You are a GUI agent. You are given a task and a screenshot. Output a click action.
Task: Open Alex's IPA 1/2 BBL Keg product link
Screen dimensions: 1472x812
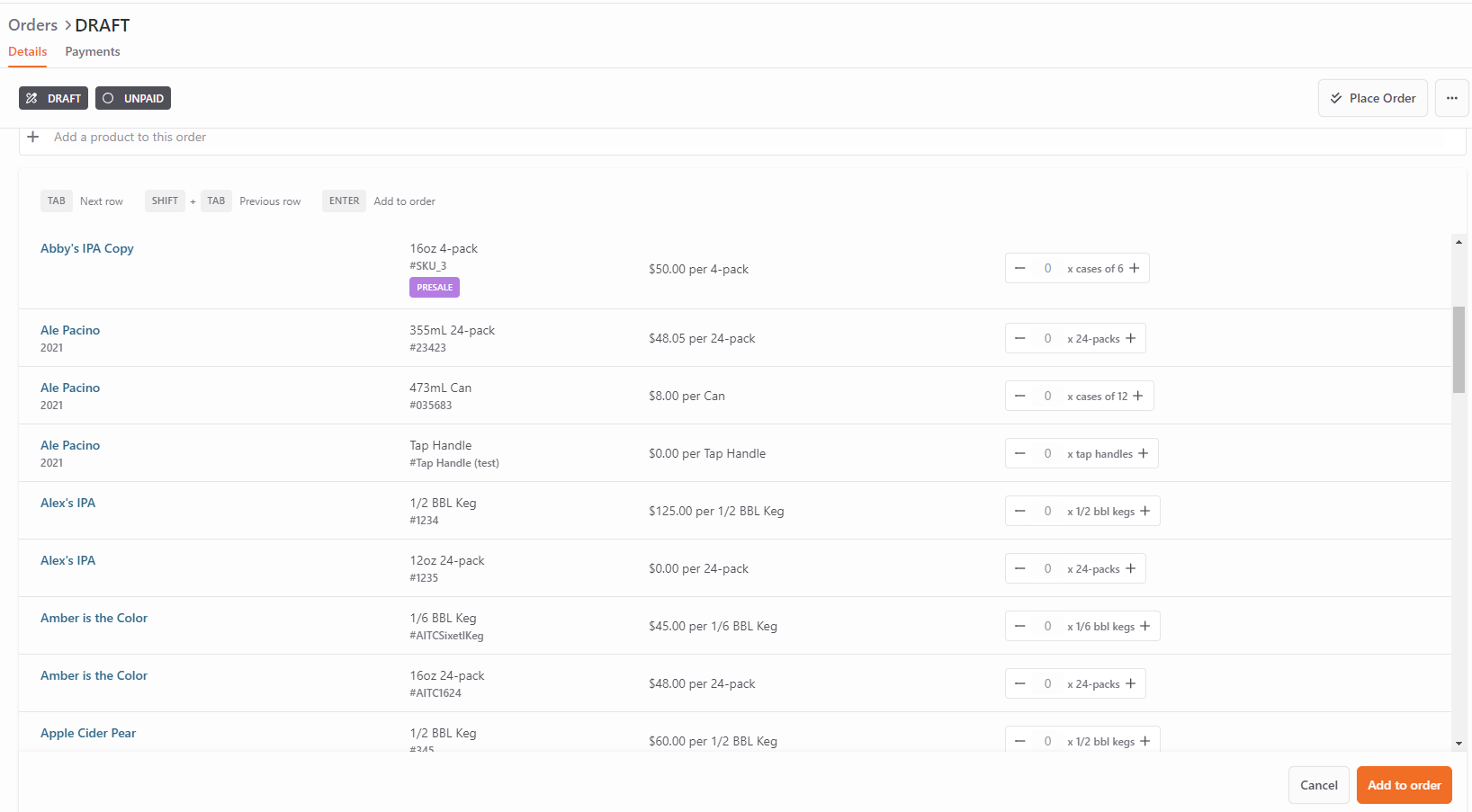68,503
